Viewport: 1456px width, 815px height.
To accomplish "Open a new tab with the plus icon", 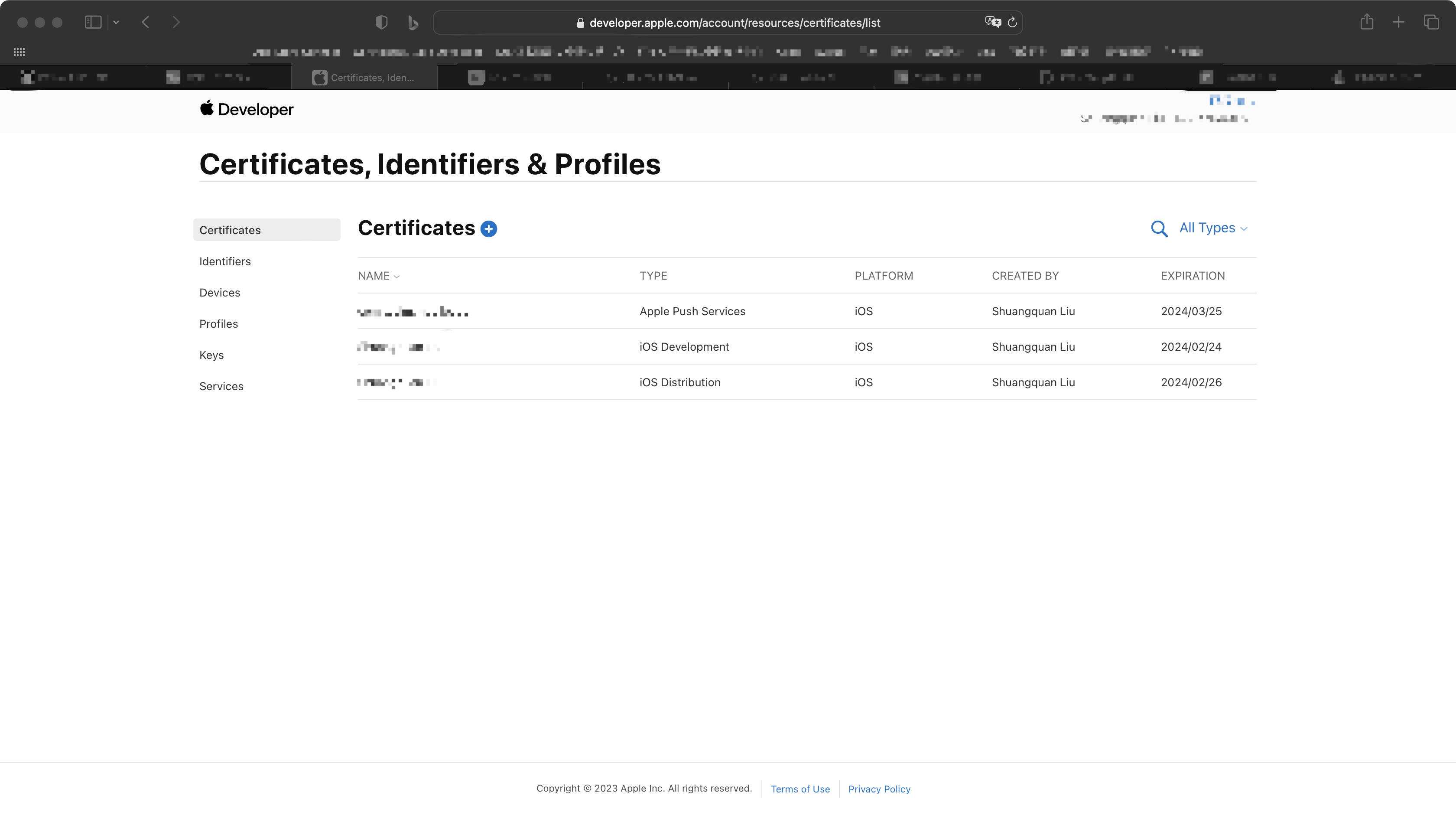I will pyautogui.click(x=1398, y=22).
